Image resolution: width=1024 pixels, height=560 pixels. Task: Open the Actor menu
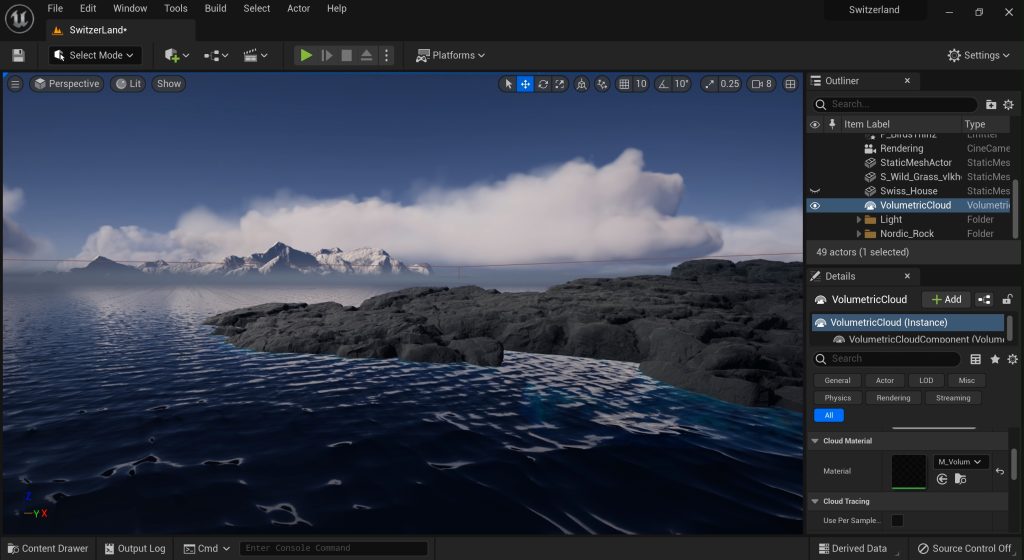tap(298, 8)
